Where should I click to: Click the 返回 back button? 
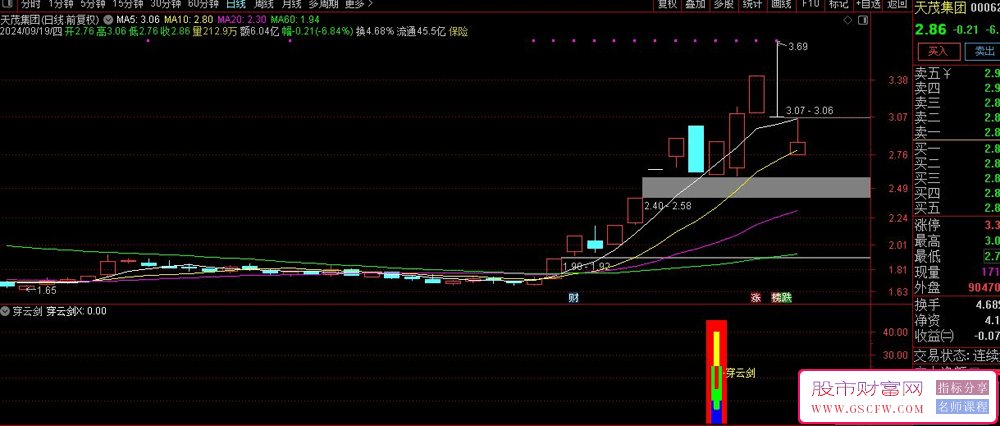coord(897,4)
